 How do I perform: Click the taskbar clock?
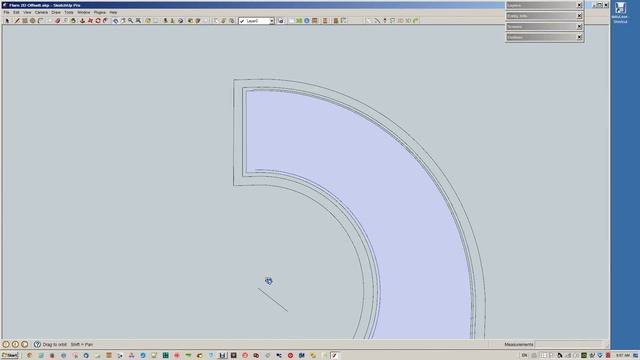(x=623, y=356)
